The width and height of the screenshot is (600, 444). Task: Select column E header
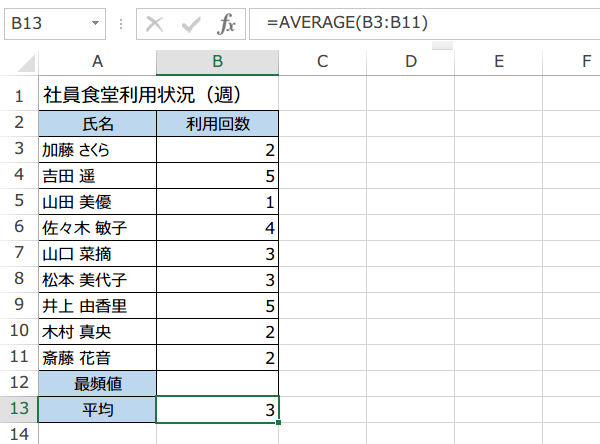pos(499,62)
